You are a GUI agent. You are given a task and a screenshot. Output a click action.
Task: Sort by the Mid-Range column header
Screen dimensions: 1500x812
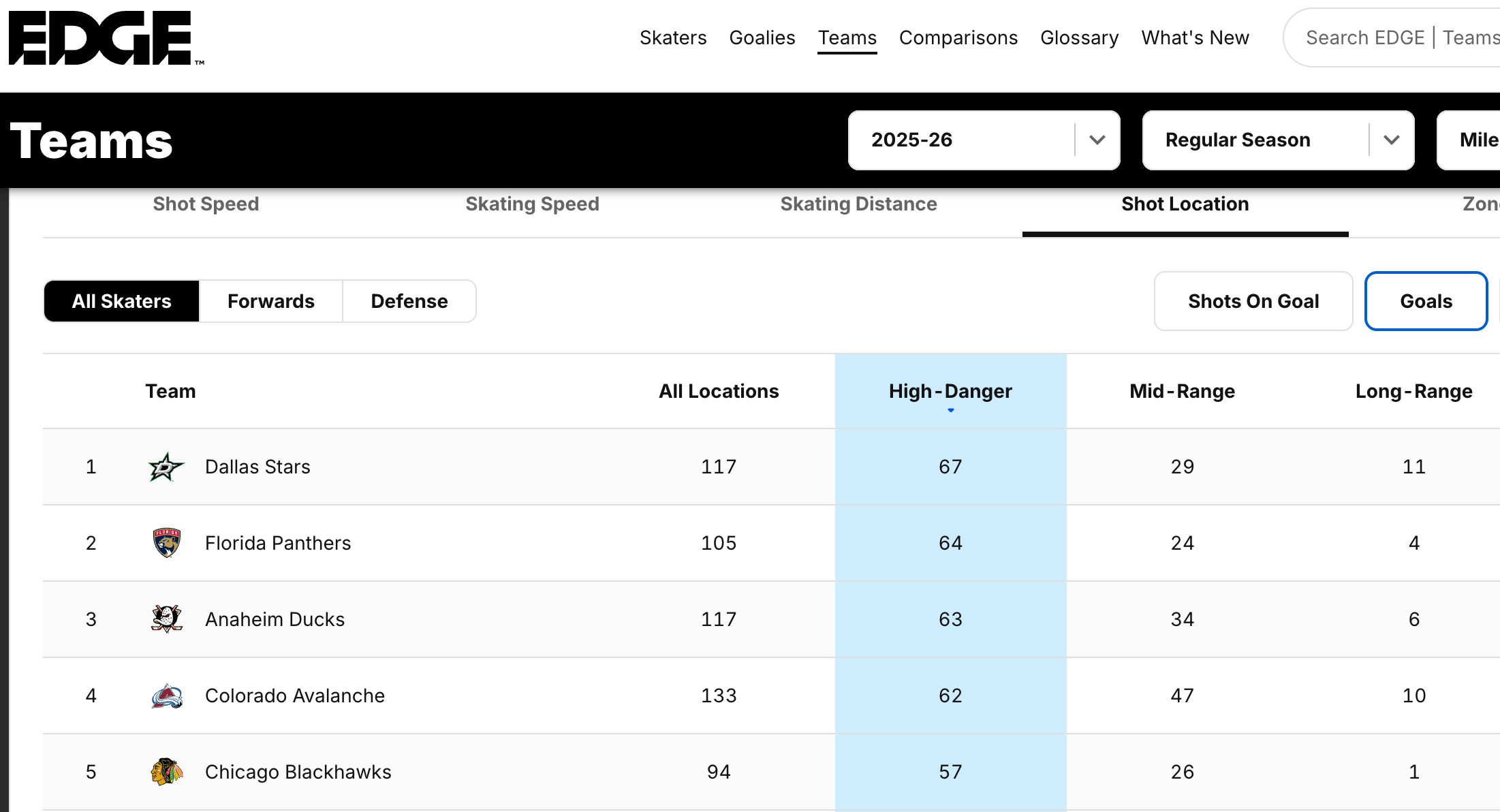click(1181, 392)
